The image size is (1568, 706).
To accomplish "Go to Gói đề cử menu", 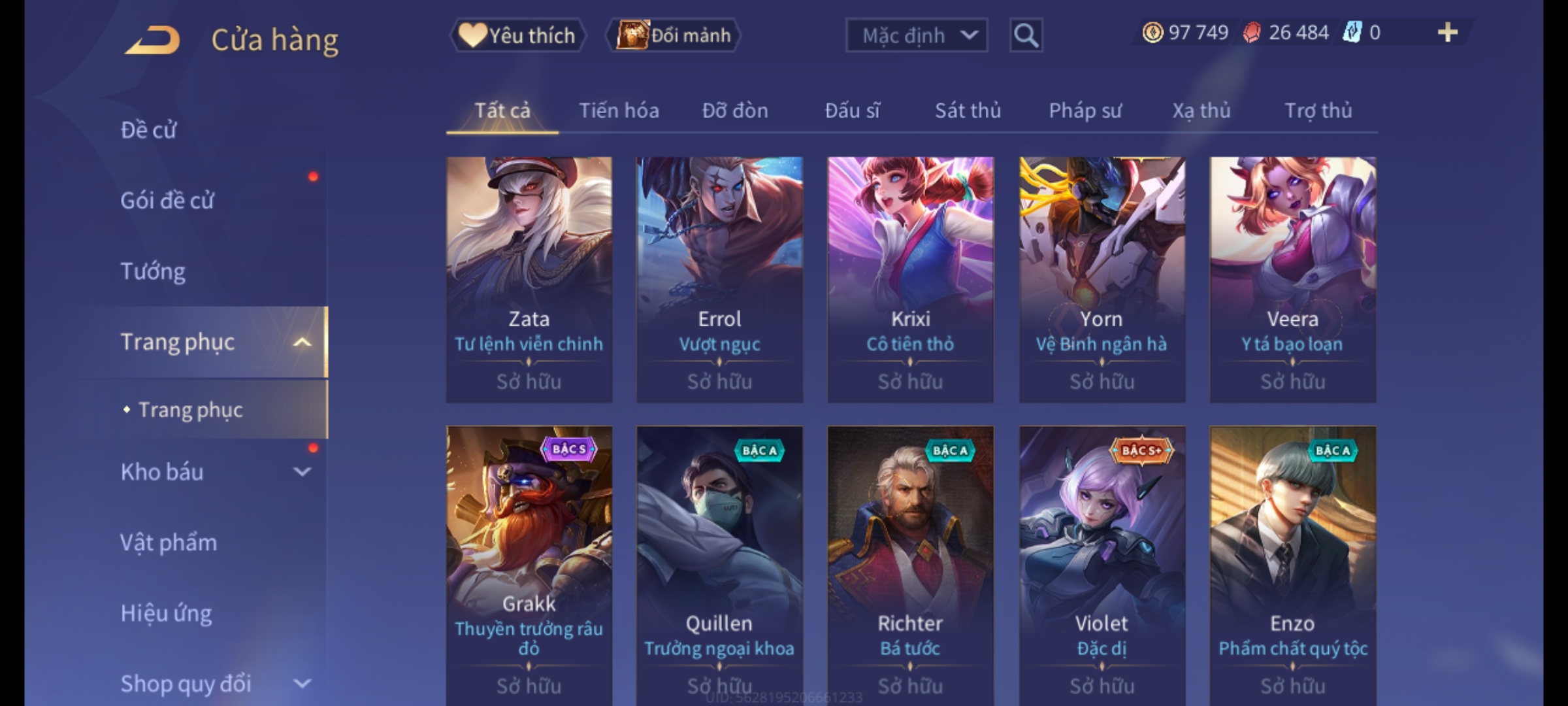I will pyautogui.click(x=167, y=201).
